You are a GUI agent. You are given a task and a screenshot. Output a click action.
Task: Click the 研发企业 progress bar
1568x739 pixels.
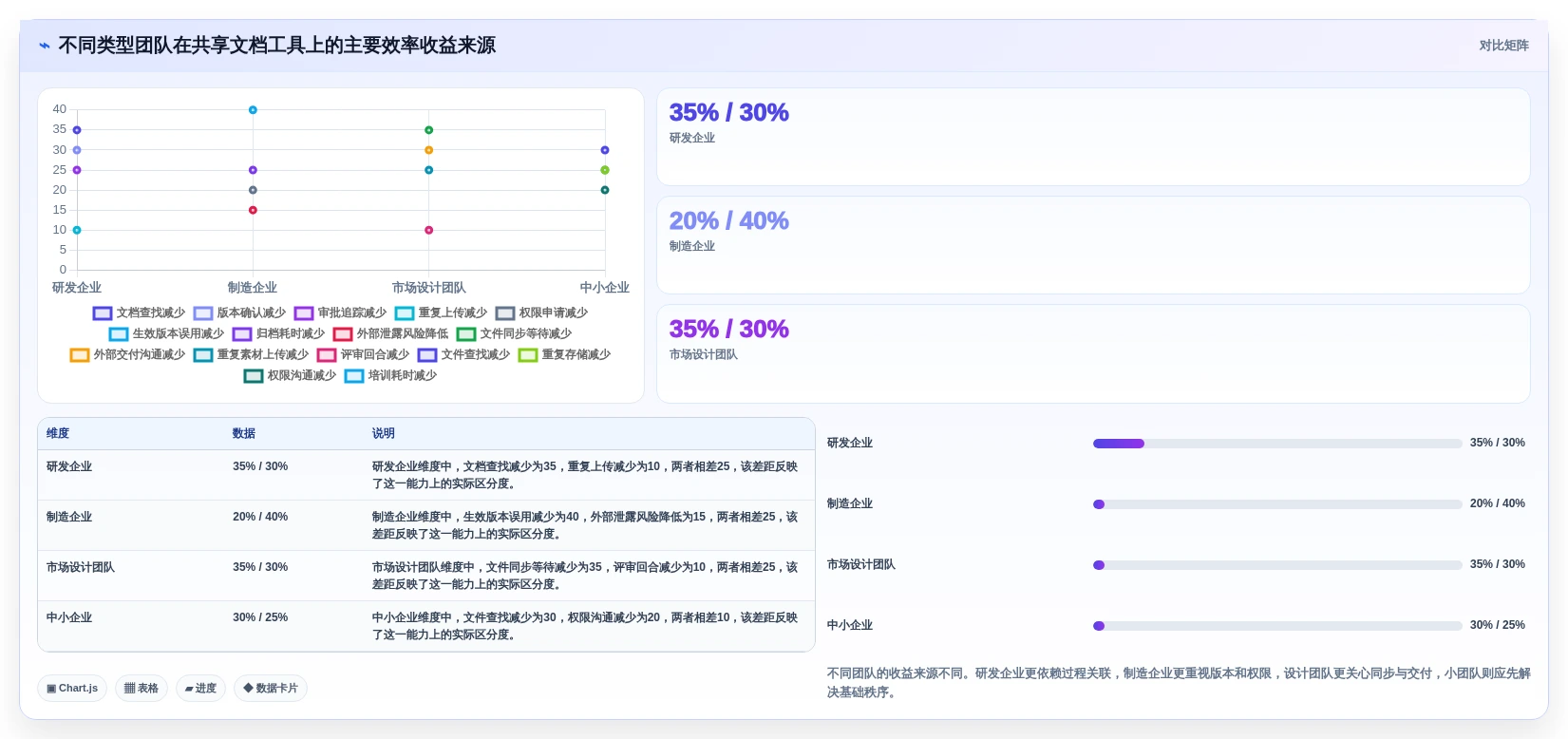click(x=1277, y=444)
